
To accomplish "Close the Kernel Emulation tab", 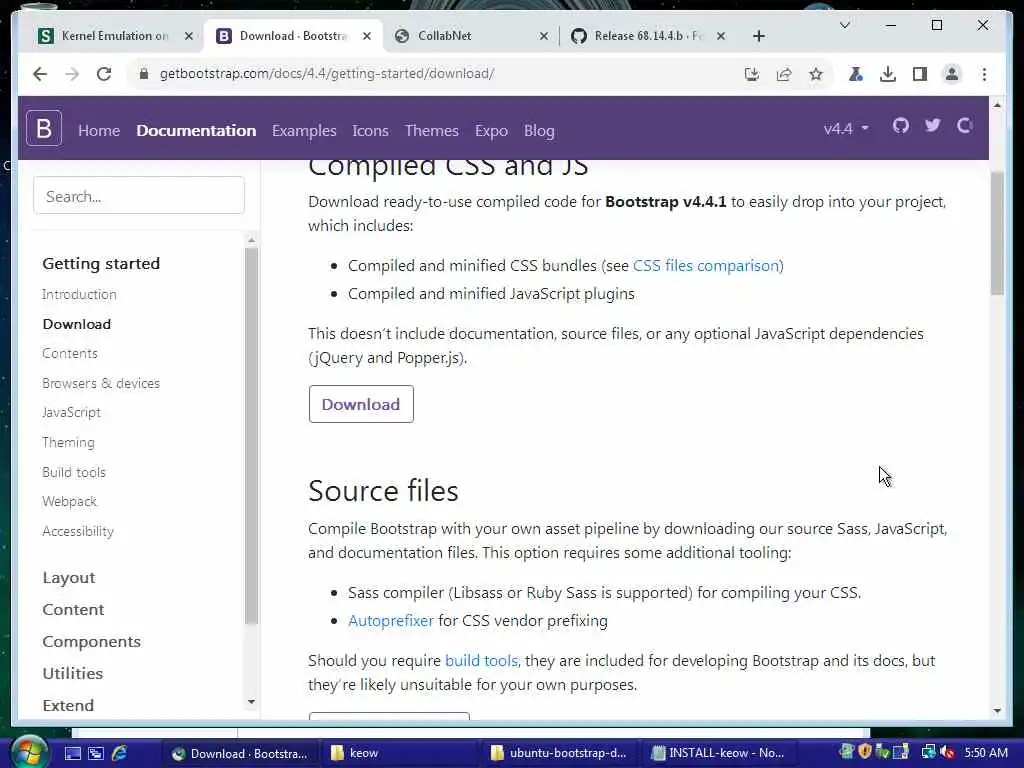I will click(x=189, y=36).
